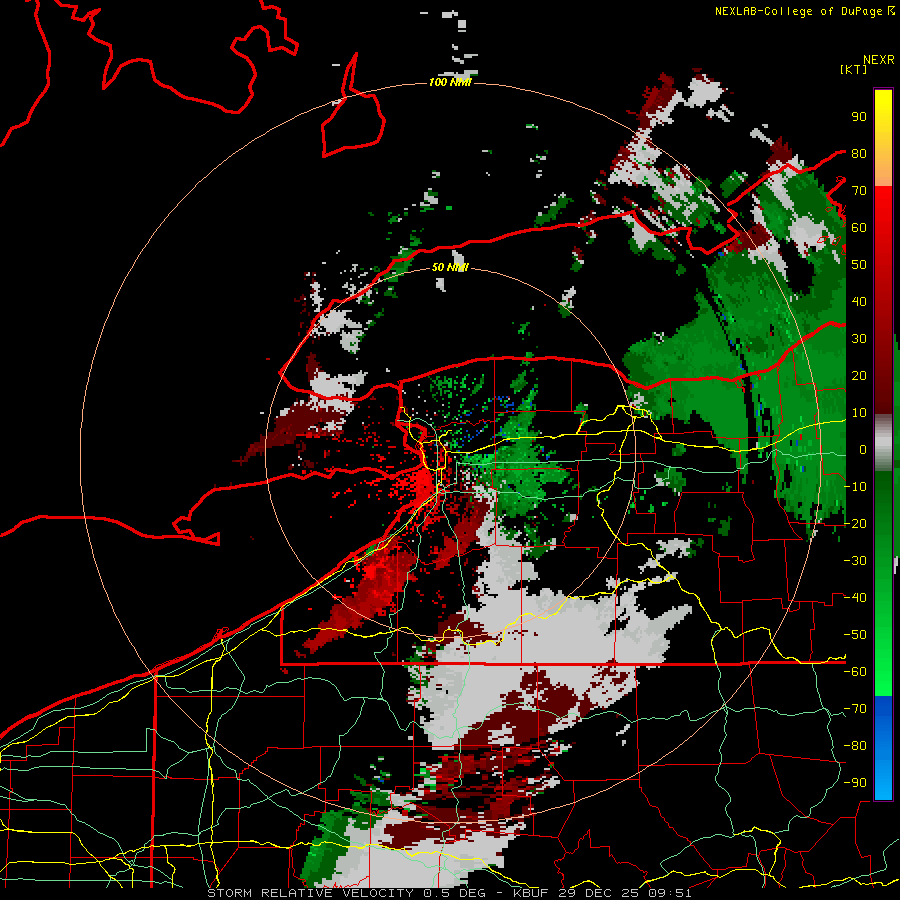
Task: Click the -10 value on the velocity scale
Action: pyautogui.click(x=855, y=487)
